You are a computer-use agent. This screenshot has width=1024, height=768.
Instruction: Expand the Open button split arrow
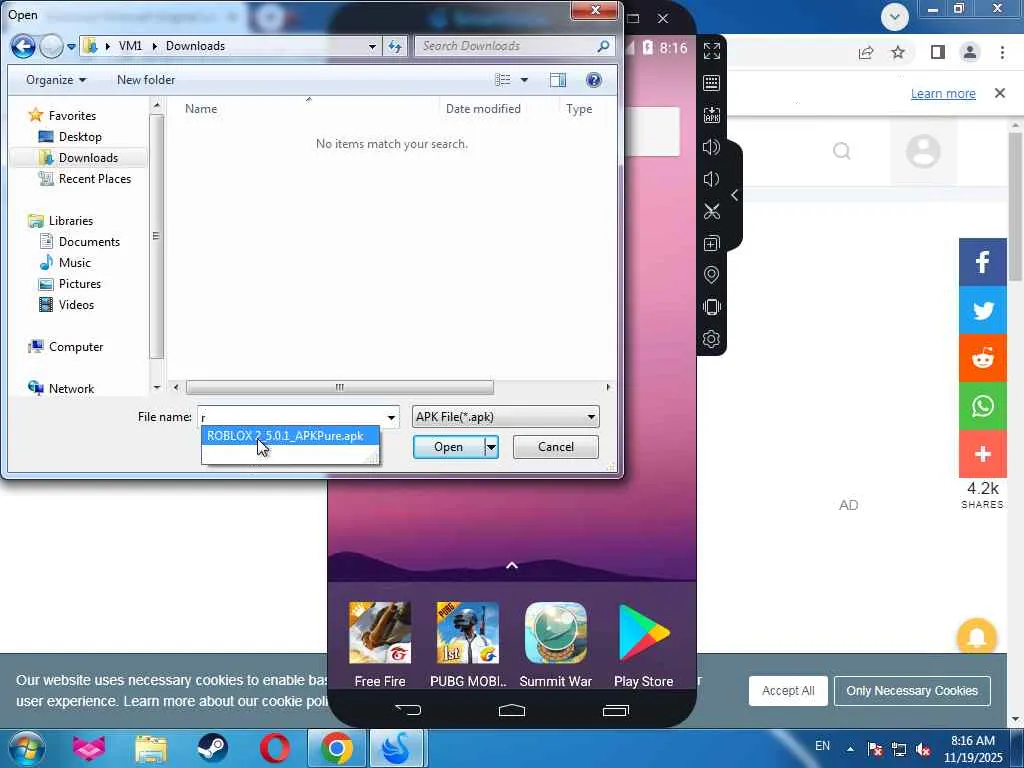491,447
